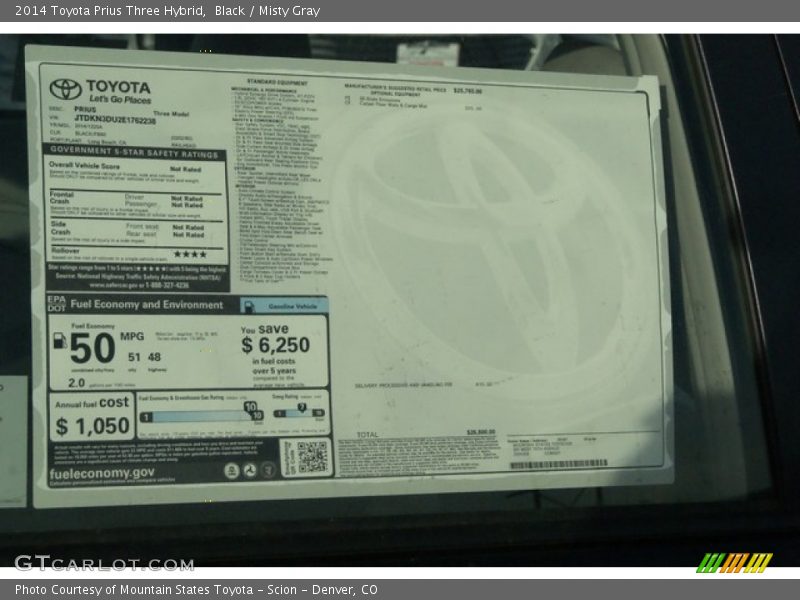Click the EPA DOT logo badge

[x=57, y=303]
